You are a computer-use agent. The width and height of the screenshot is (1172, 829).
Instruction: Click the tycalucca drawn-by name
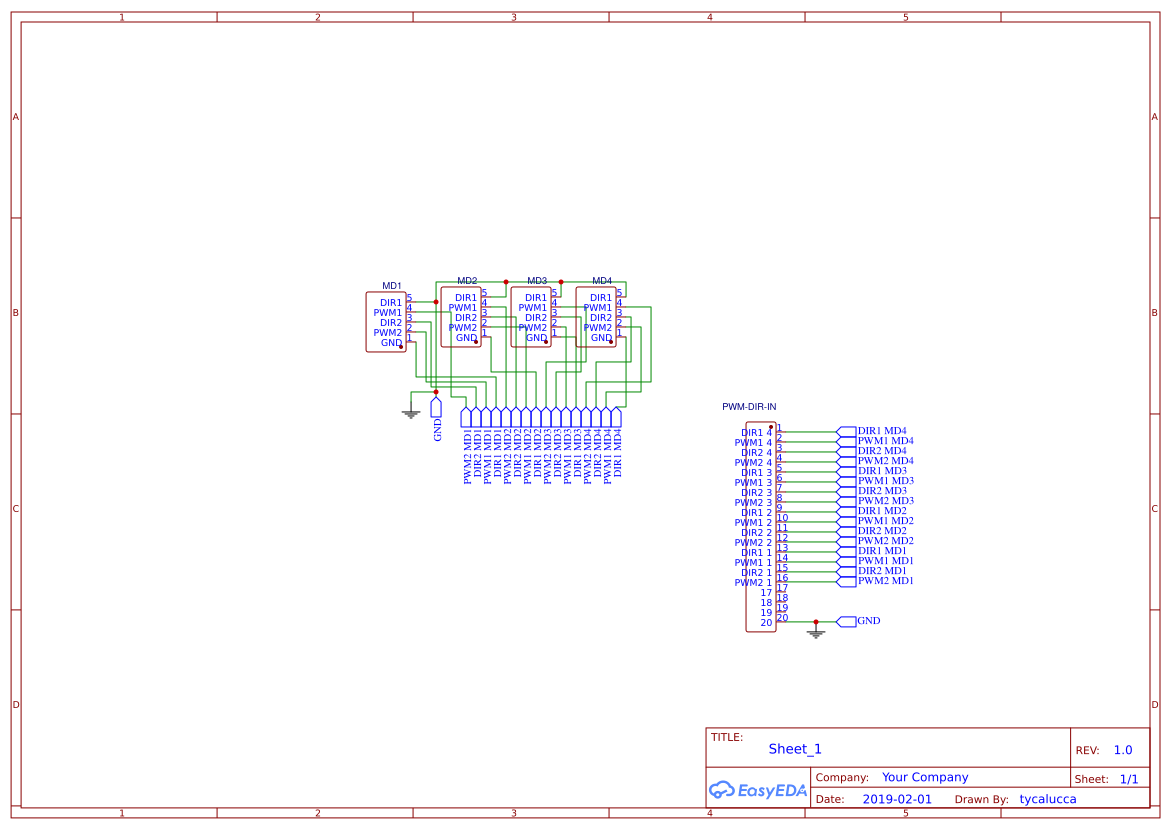1048,799
